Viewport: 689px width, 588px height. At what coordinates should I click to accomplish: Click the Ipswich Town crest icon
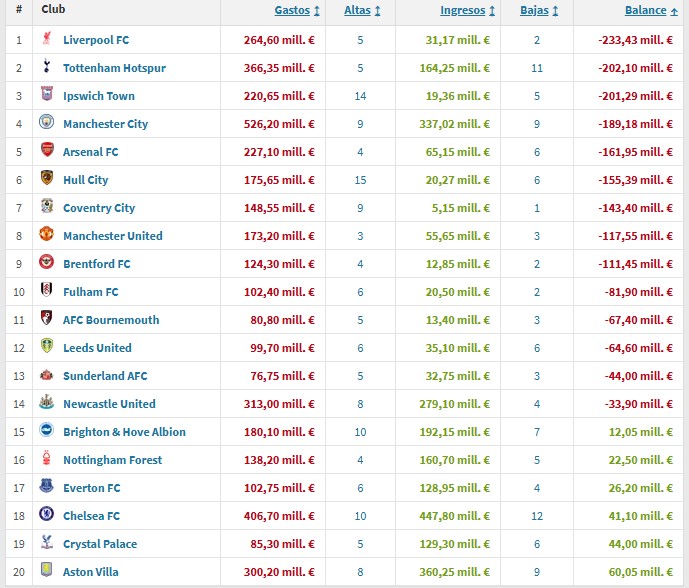[x=47, y=94]
